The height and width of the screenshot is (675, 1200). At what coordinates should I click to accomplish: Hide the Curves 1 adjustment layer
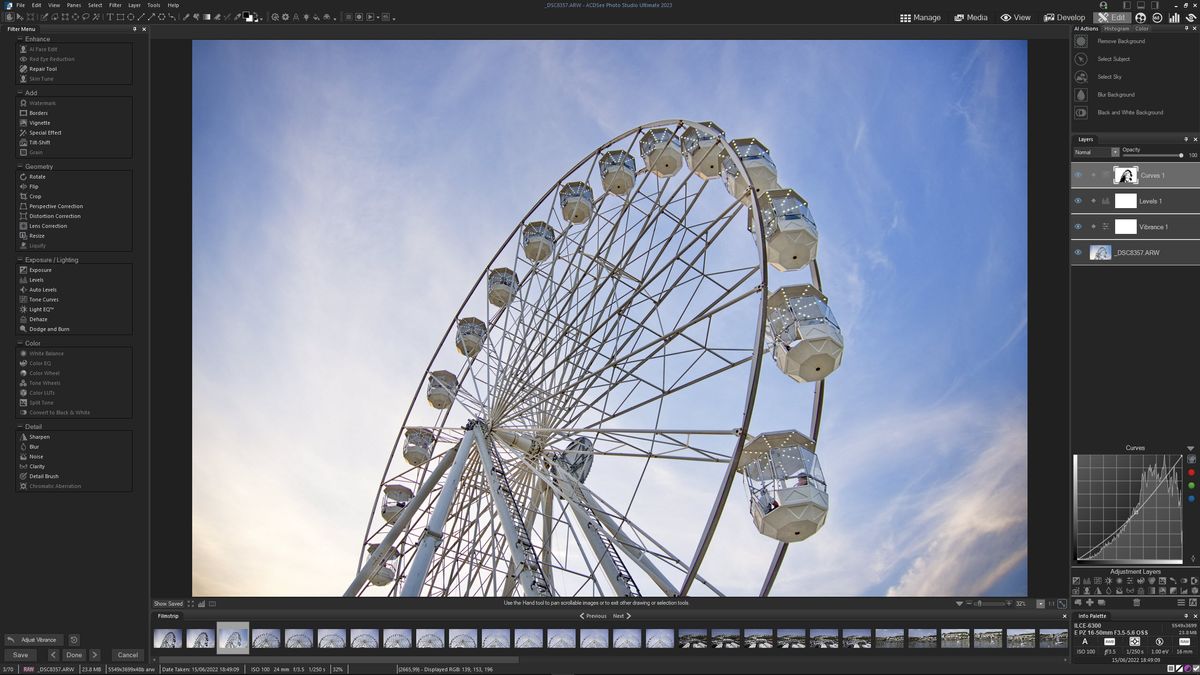coord(1079,175)
